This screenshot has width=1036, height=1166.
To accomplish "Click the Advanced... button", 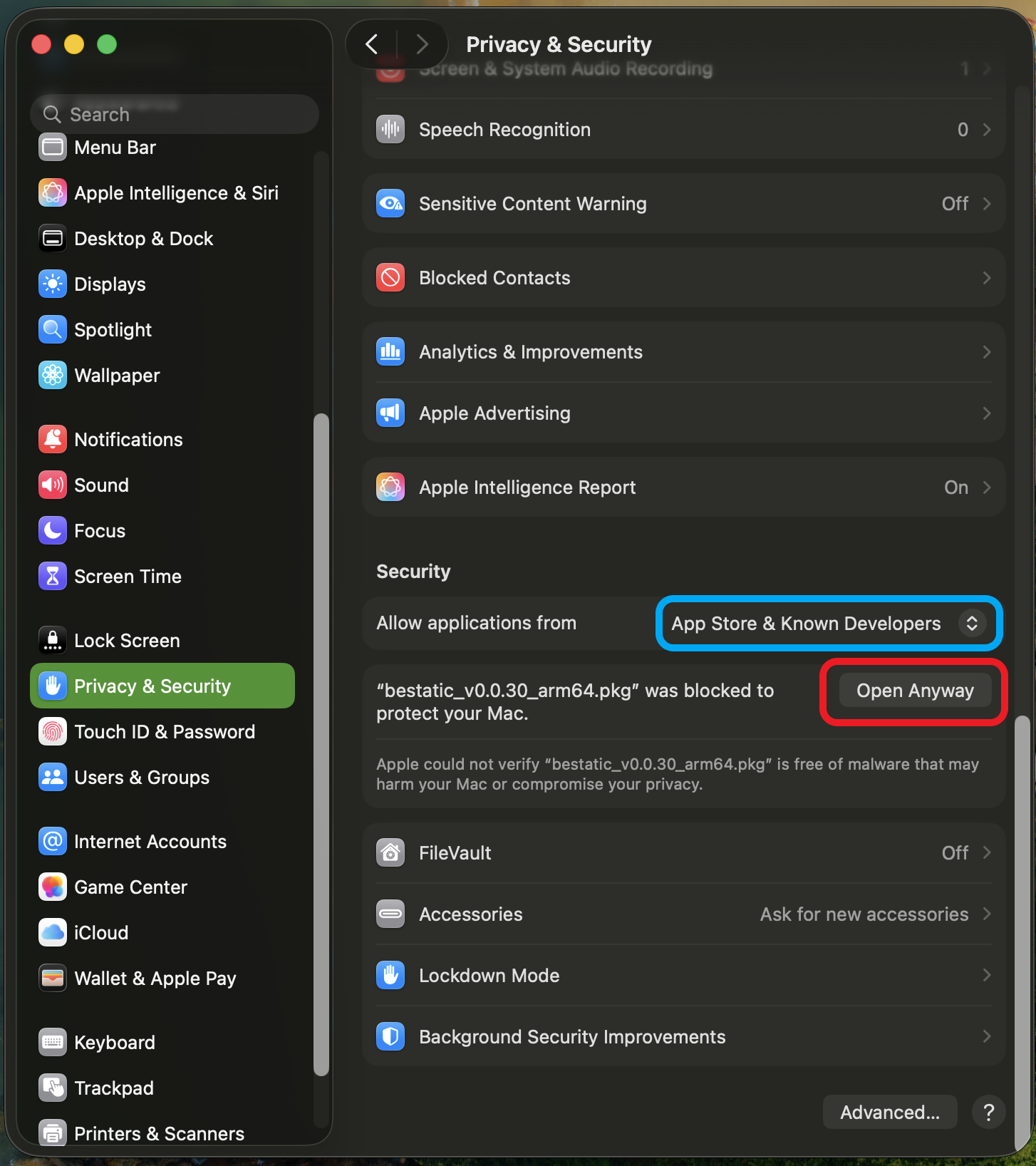I will pos(889,1113).
